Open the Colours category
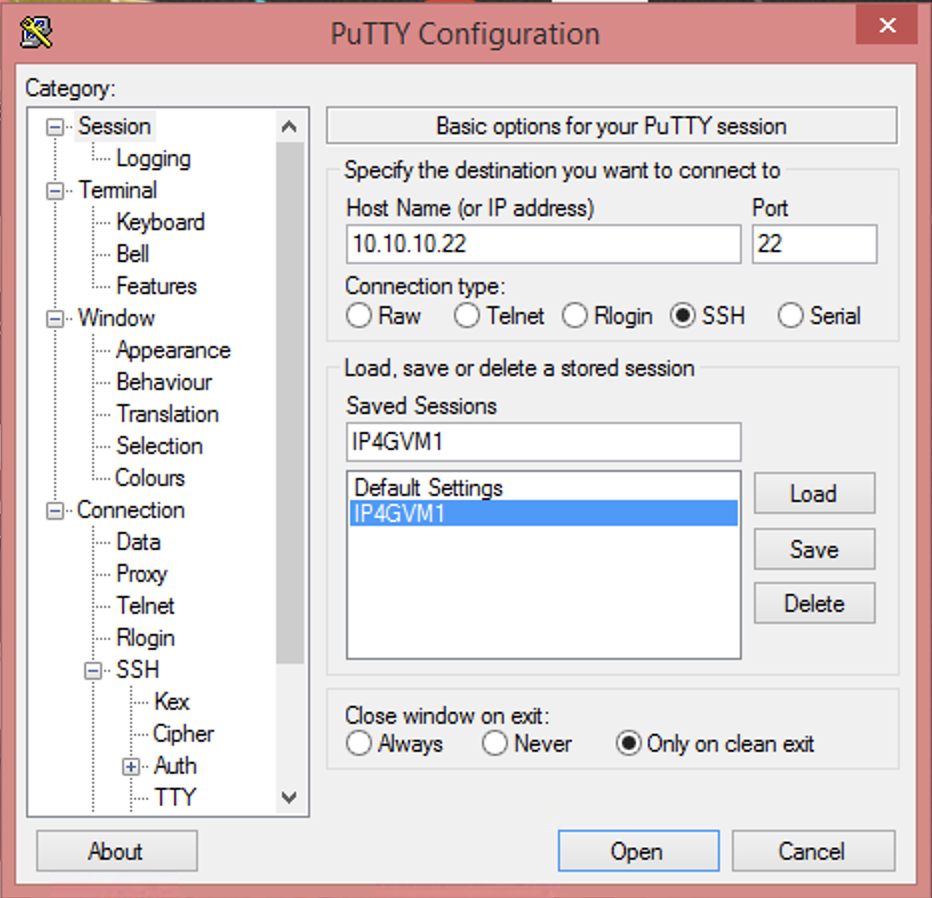Screen dimensions: 932x898 (150, 478)
